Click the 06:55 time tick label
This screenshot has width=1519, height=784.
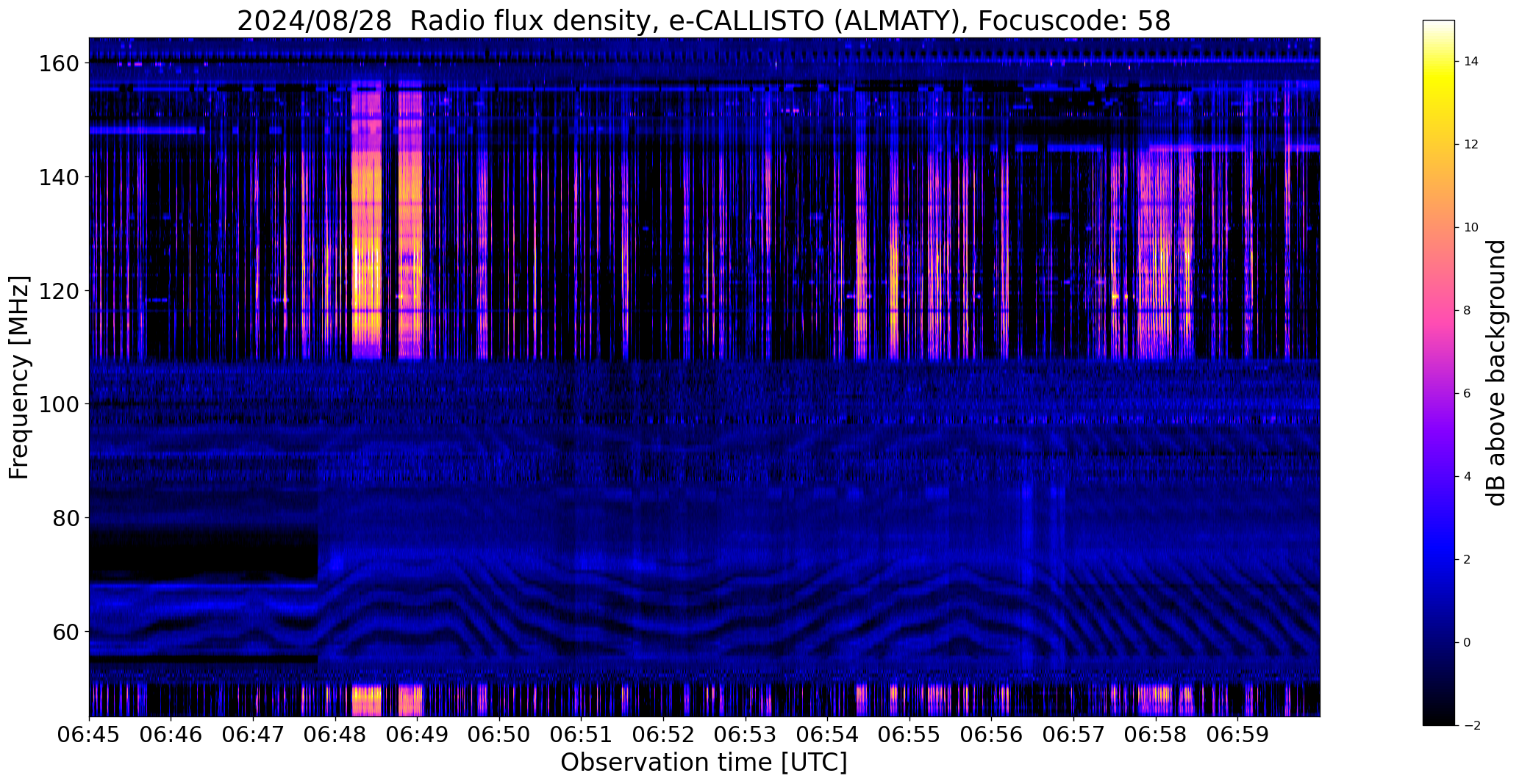pyautogui.click(x=909, y=734)
